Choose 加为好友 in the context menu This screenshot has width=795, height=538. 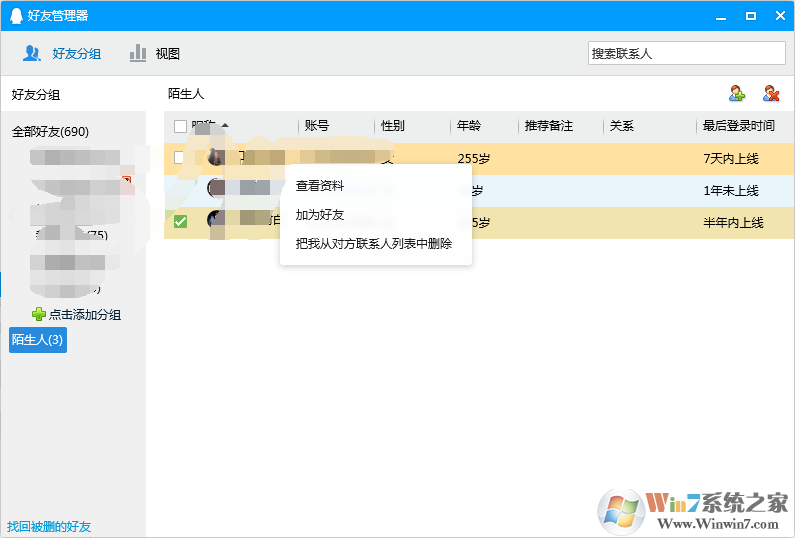tap(320, 215)
